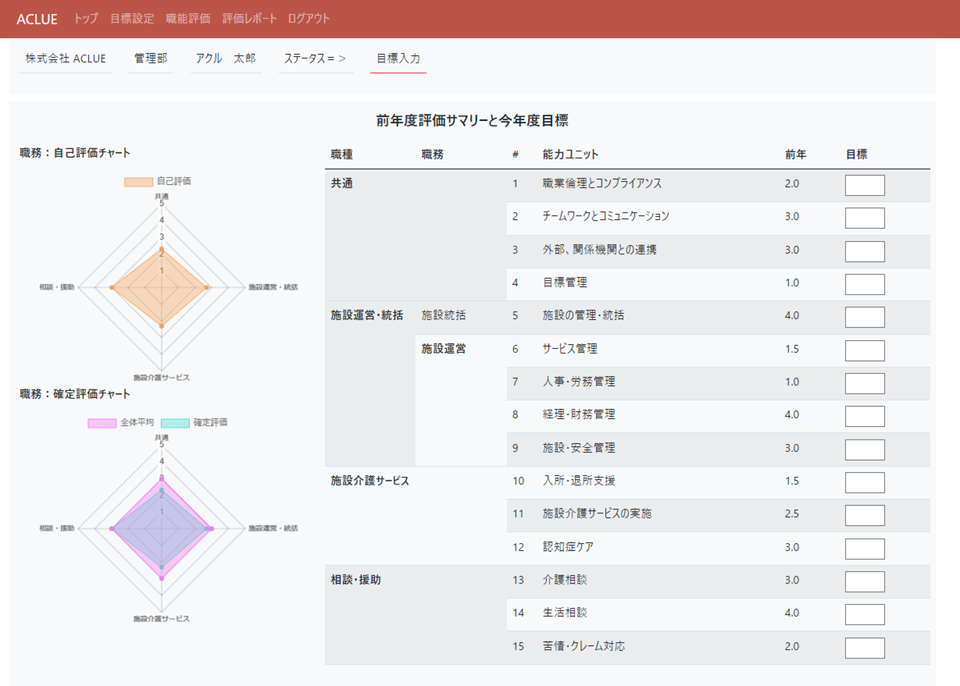Select goal field for 施設の管理･統括
The width and height of the screenshot is (960, 686).
[x=864, y=317]
